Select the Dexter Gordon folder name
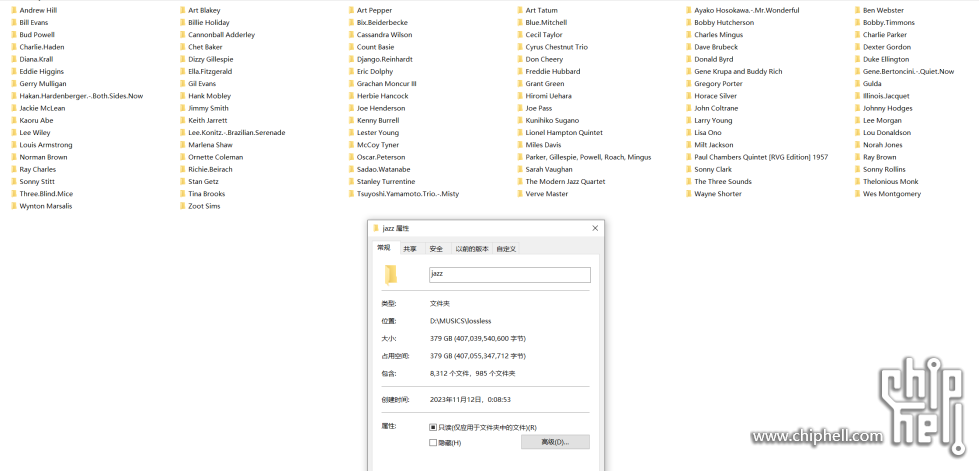Image resolution: width=979 pixels, height=471 pixels. [x=887, y=47]
